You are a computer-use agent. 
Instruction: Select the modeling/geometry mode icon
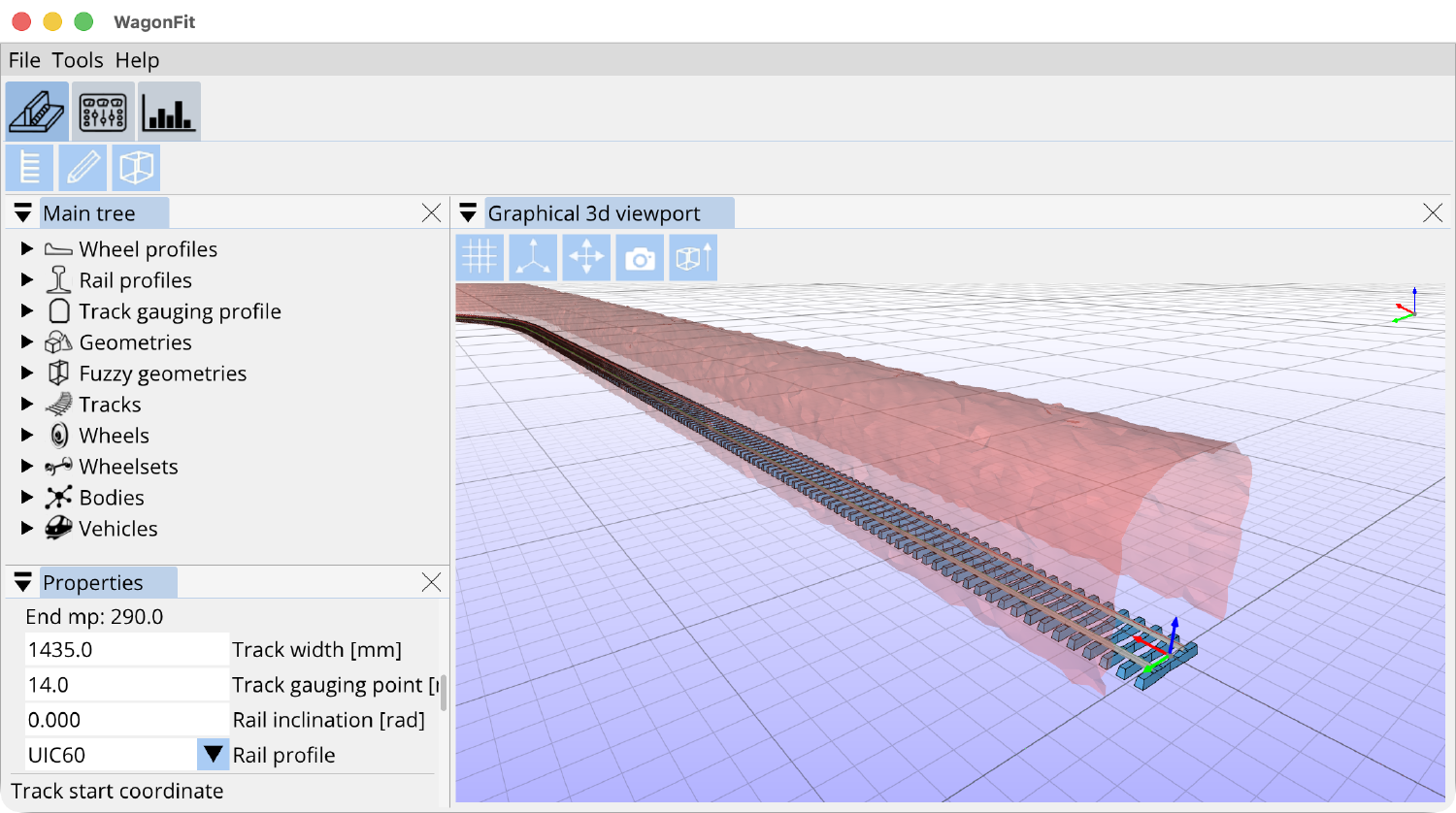(36, 111)
